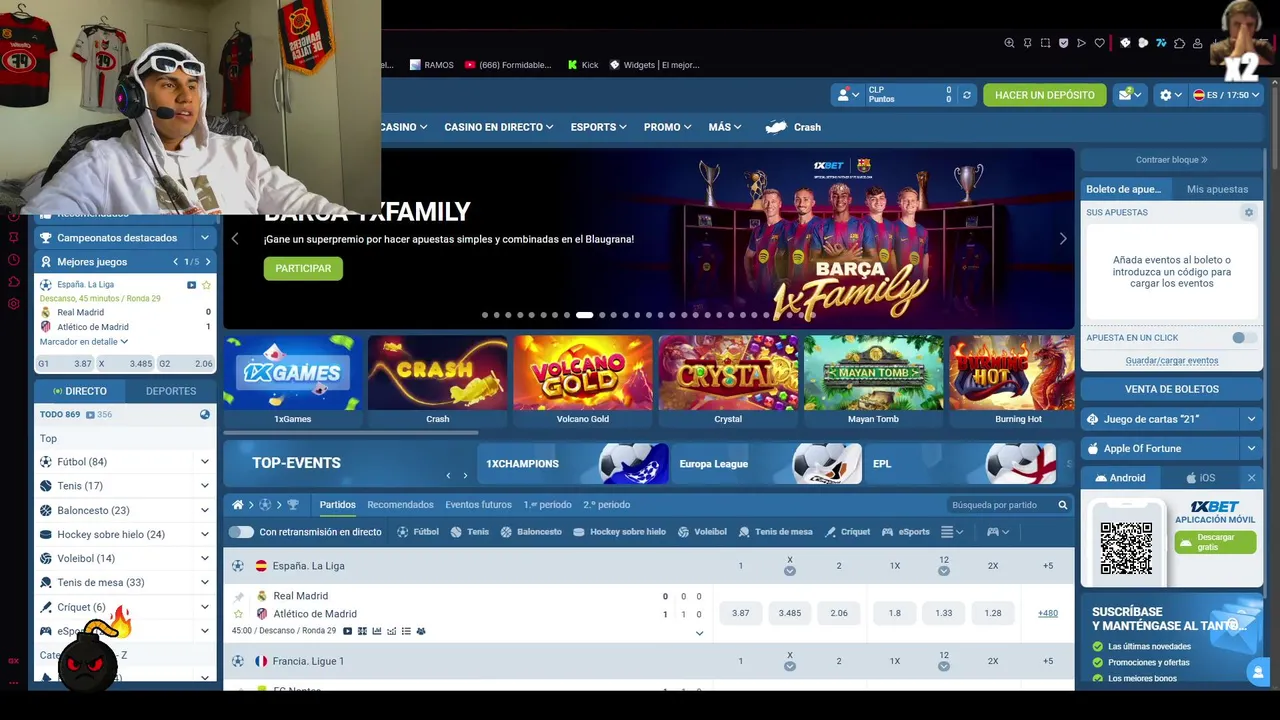
Task: Toggle Con retransmisión en directo switch
Action: [241, 532]
